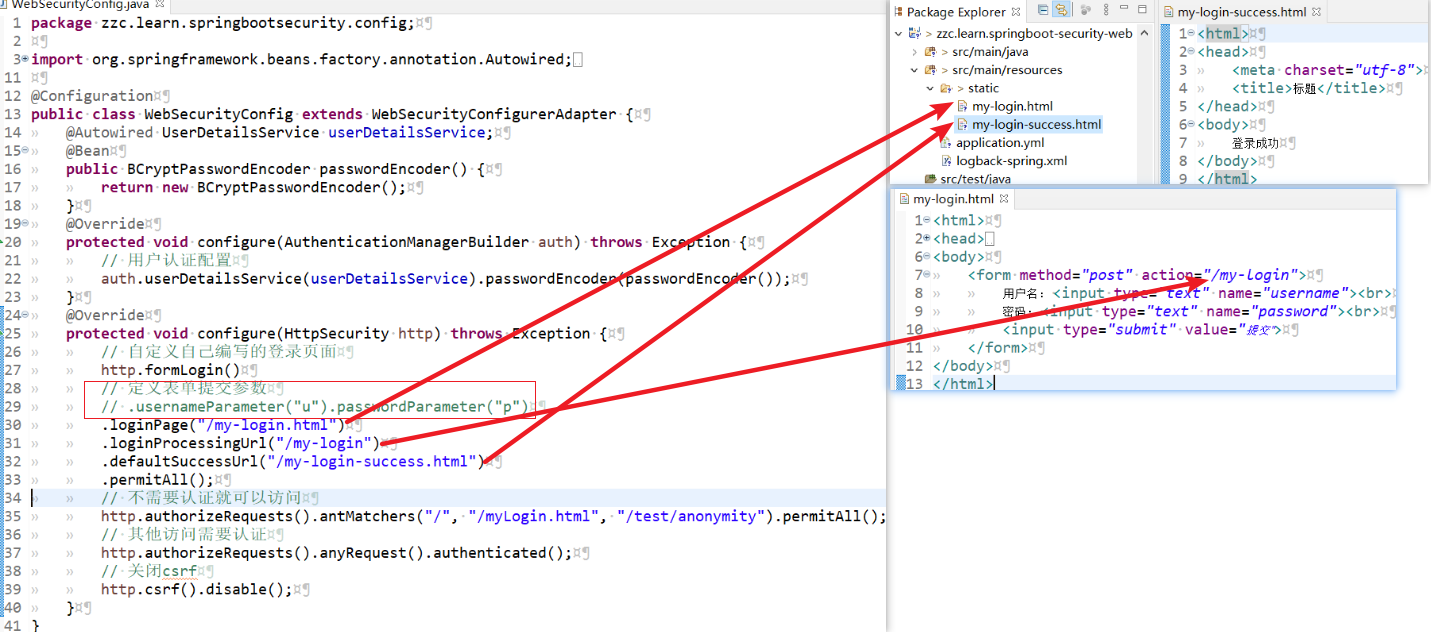The width and height of the screenshot is (1431, 632).
Task: Click the static folder icon
Action: (946, 88)
